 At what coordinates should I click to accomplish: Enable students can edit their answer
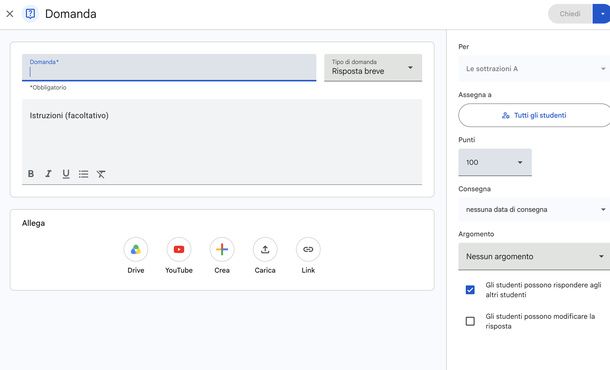tap(470, 321)
